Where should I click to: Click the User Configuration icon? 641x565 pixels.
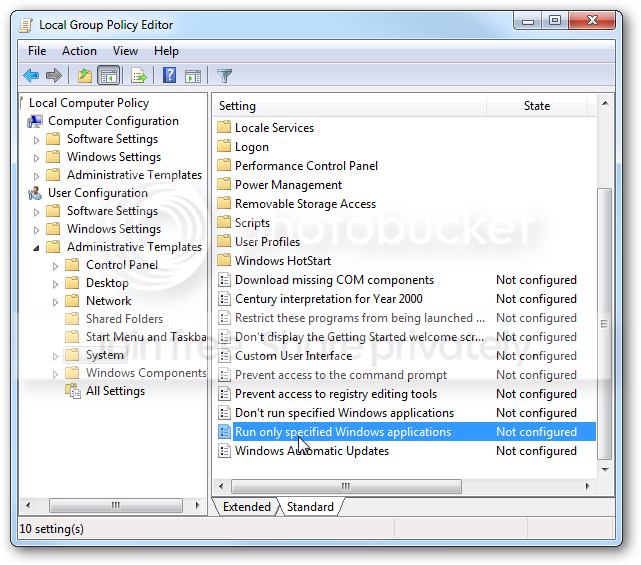pos(35,193)
